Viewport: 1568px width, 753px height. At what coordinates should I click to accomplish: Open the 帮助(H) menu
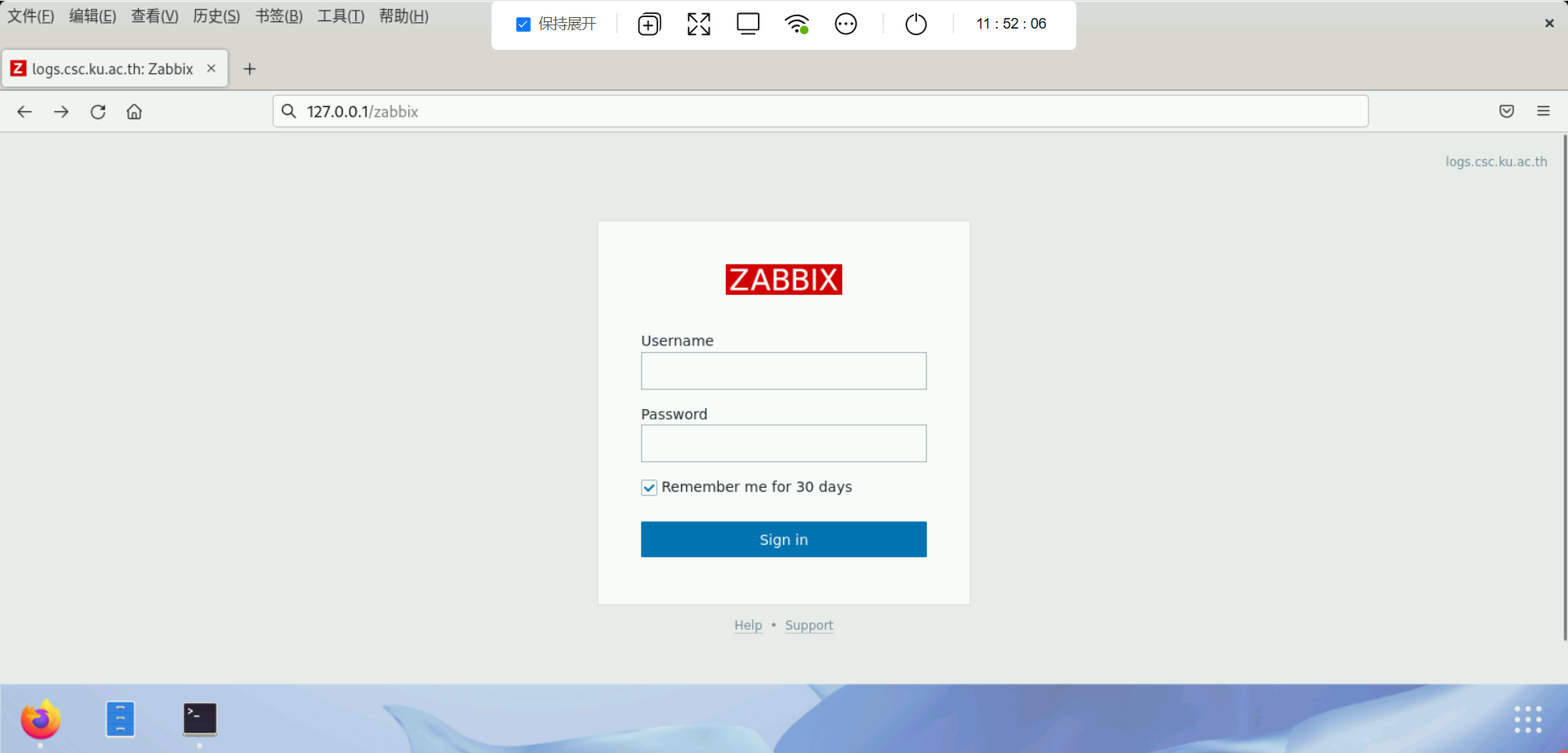[403, 16]
